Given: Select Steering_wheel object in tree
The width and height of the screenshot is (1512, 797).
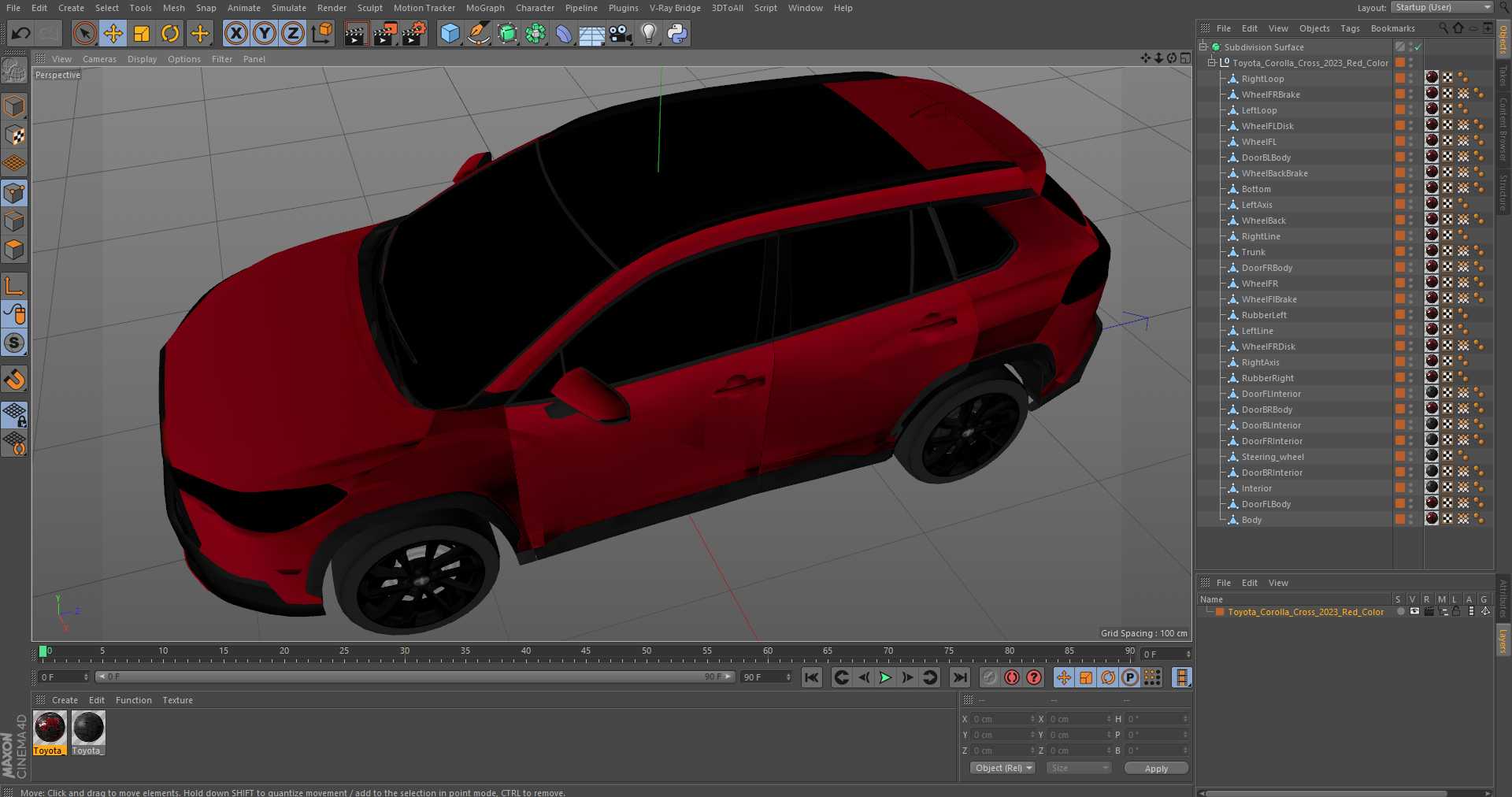Looking at the screenshot, I should tap(1273, 457).
